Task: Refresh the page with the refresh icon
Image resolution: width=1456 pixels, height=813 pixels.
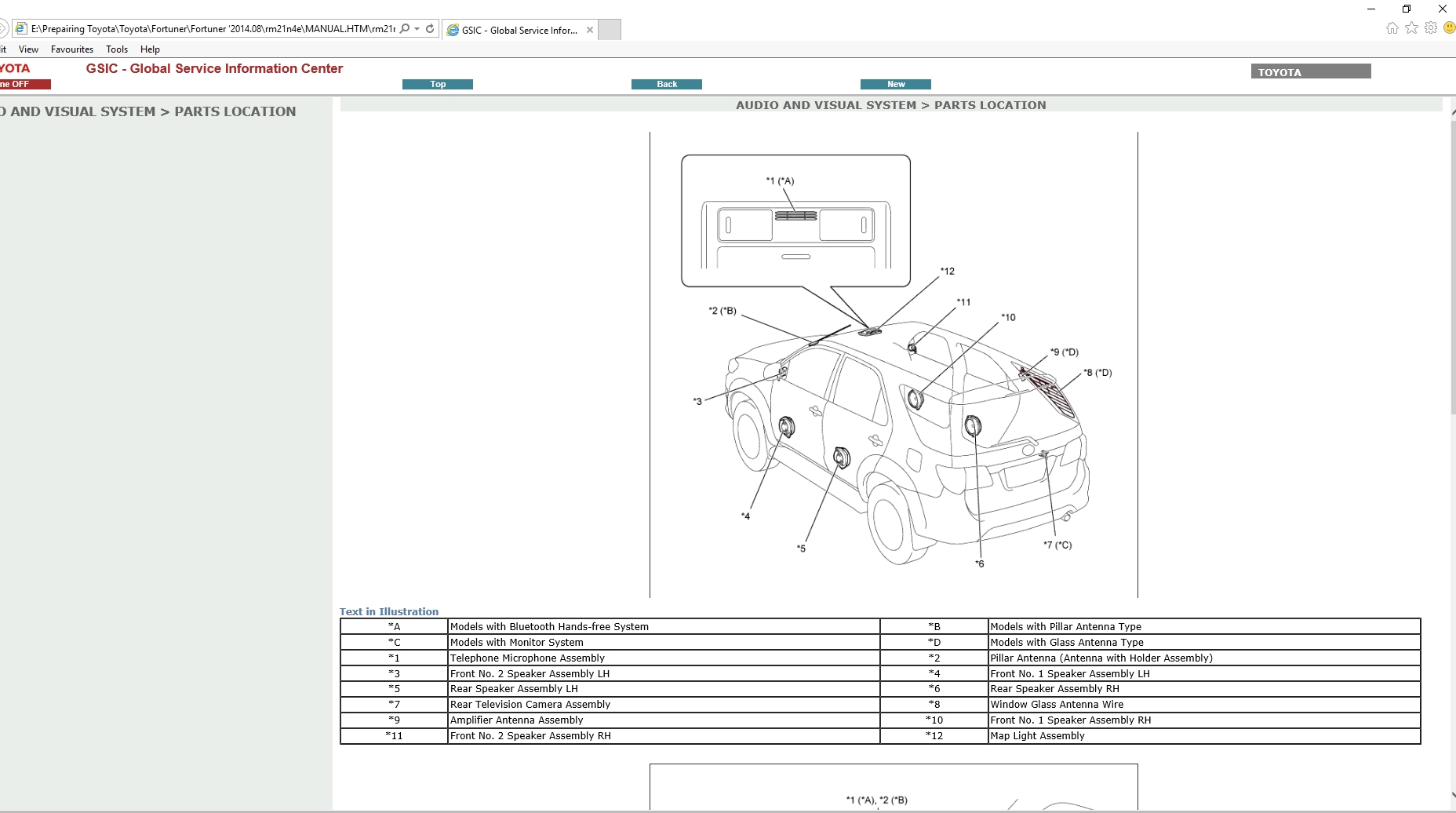Action: pyautogui.click(x=429, y=28)
